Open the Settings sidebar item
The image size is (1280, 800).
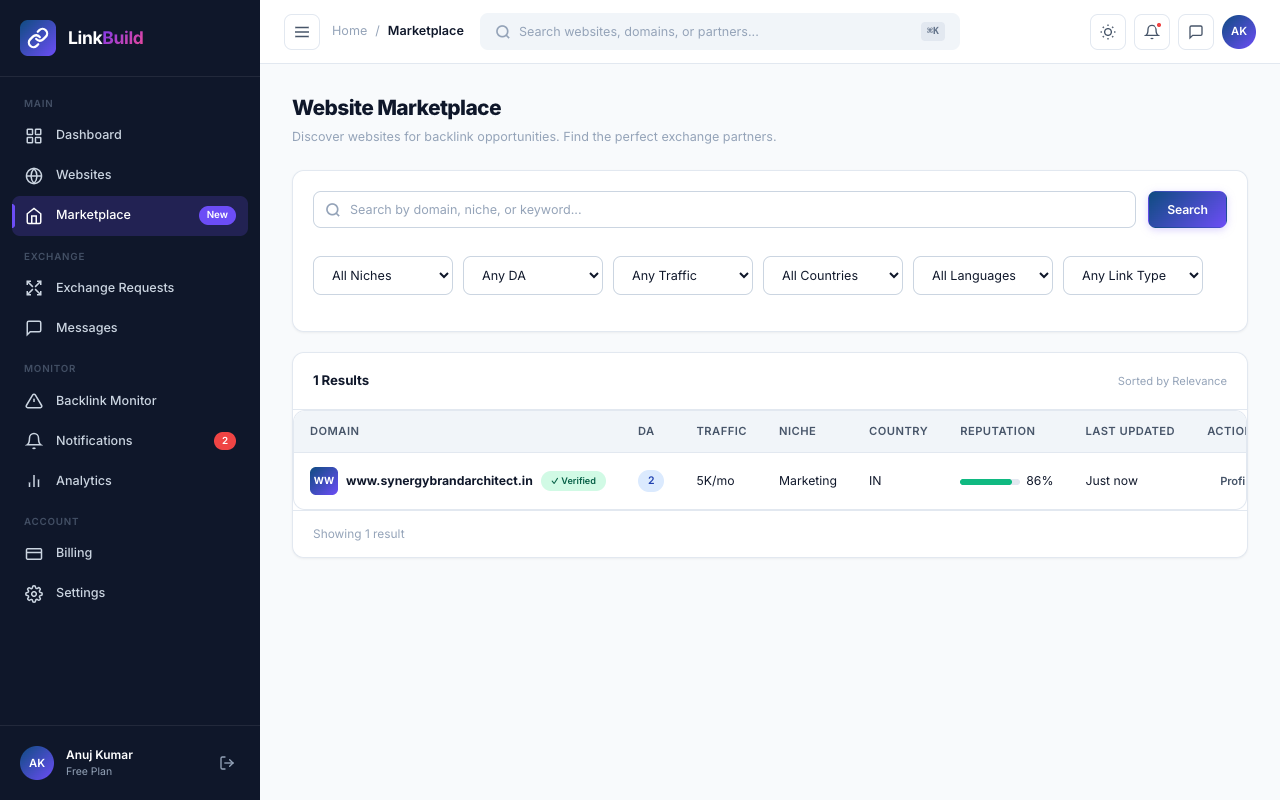[x=130, y=593]
